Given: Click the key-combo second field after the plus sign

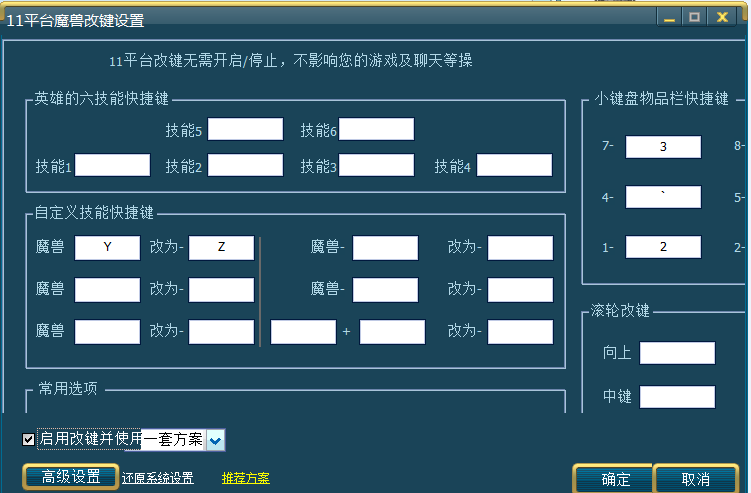Looking at the screenshot, I should pos(392,332).
